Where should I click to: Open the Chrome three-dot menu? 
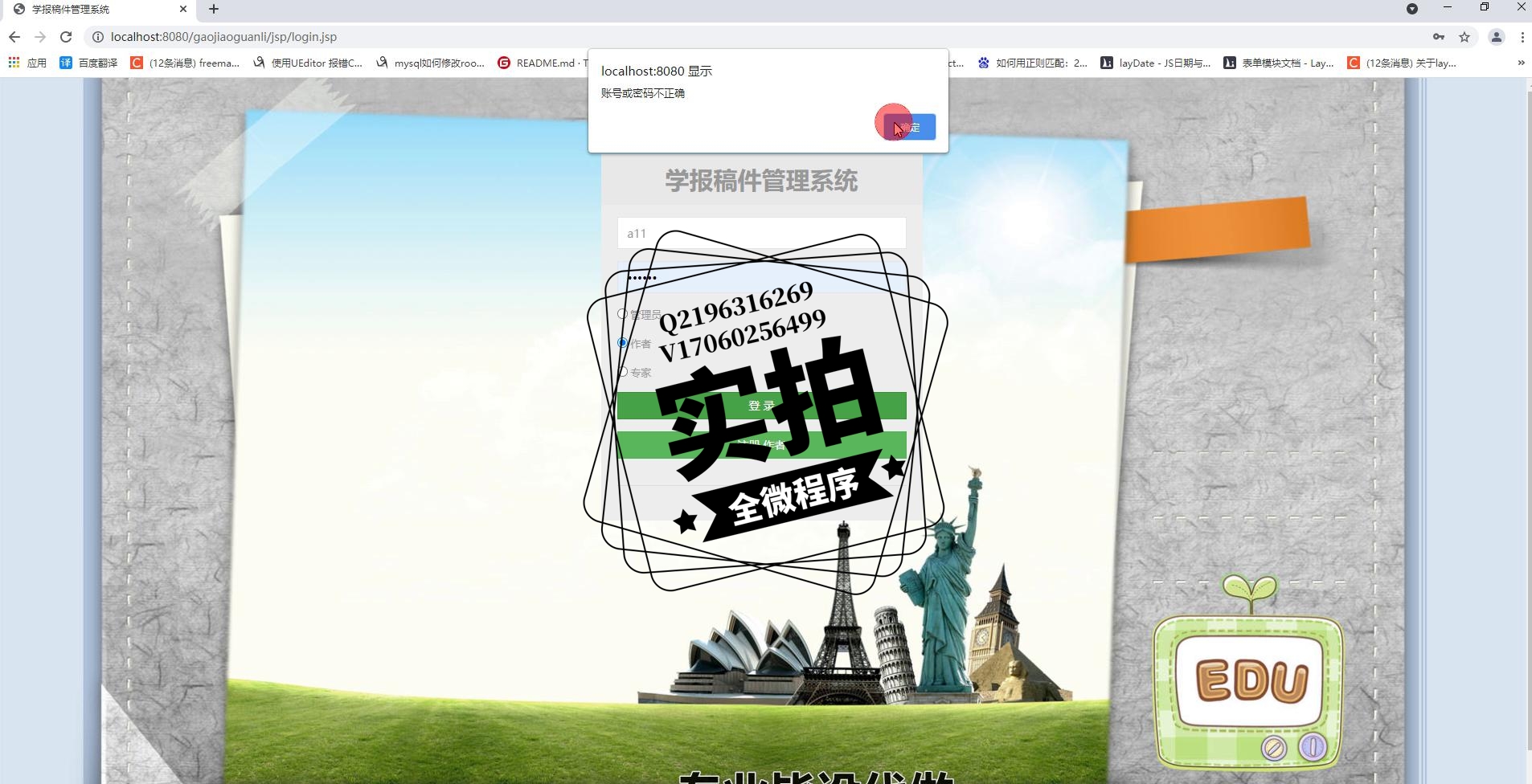point(1522,37)
